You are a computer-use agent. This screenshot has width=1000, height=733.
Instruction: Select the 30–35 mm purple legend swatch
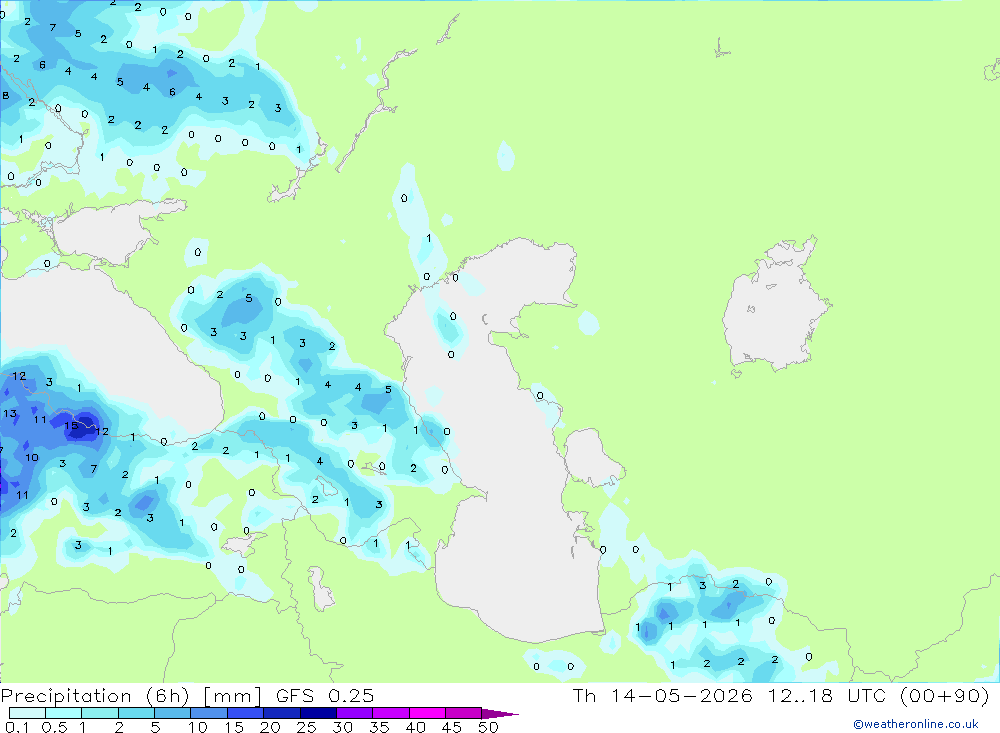(355, 713)
